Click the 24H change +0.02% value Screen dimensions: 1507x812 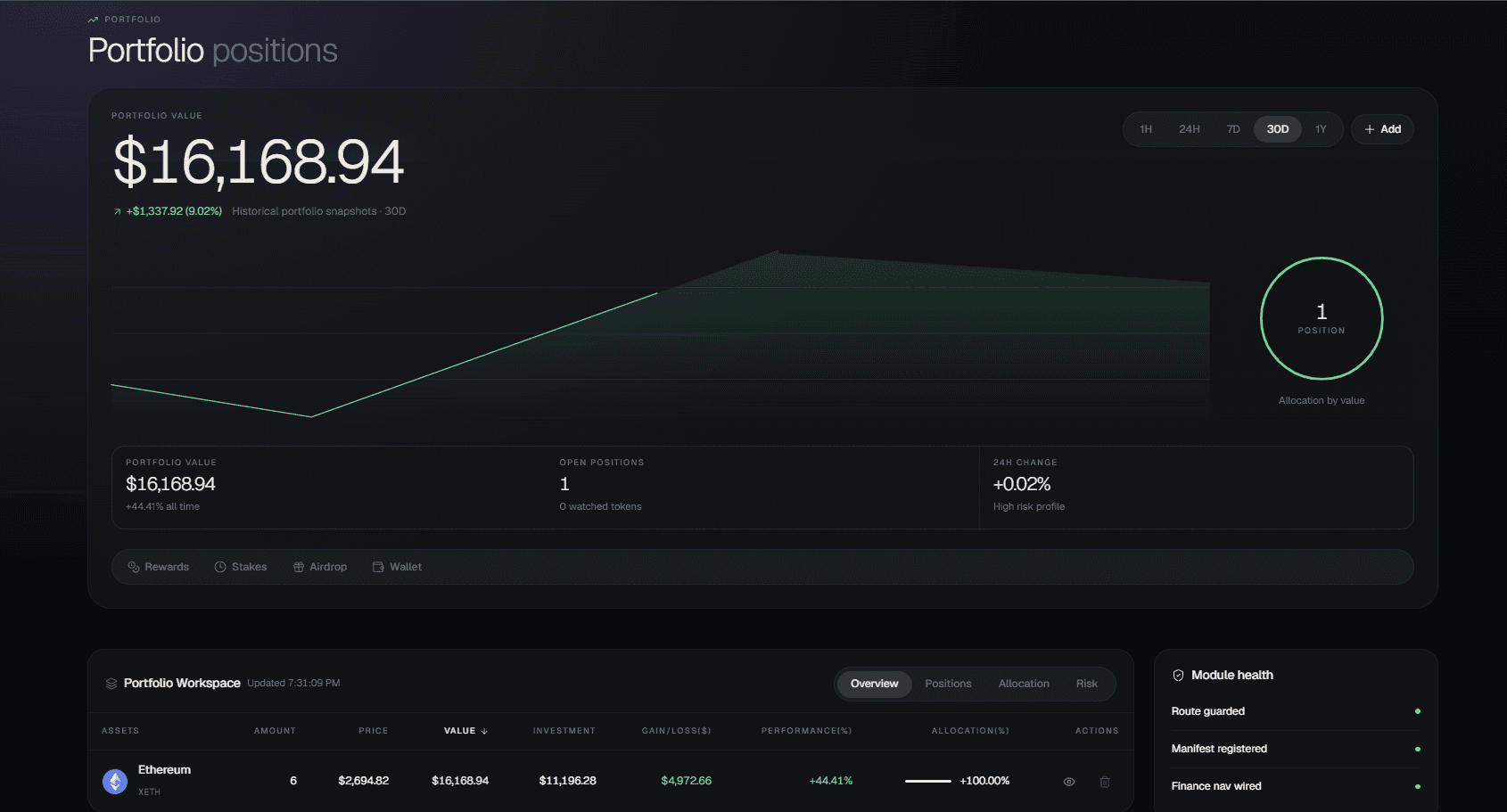(1022, 484)
